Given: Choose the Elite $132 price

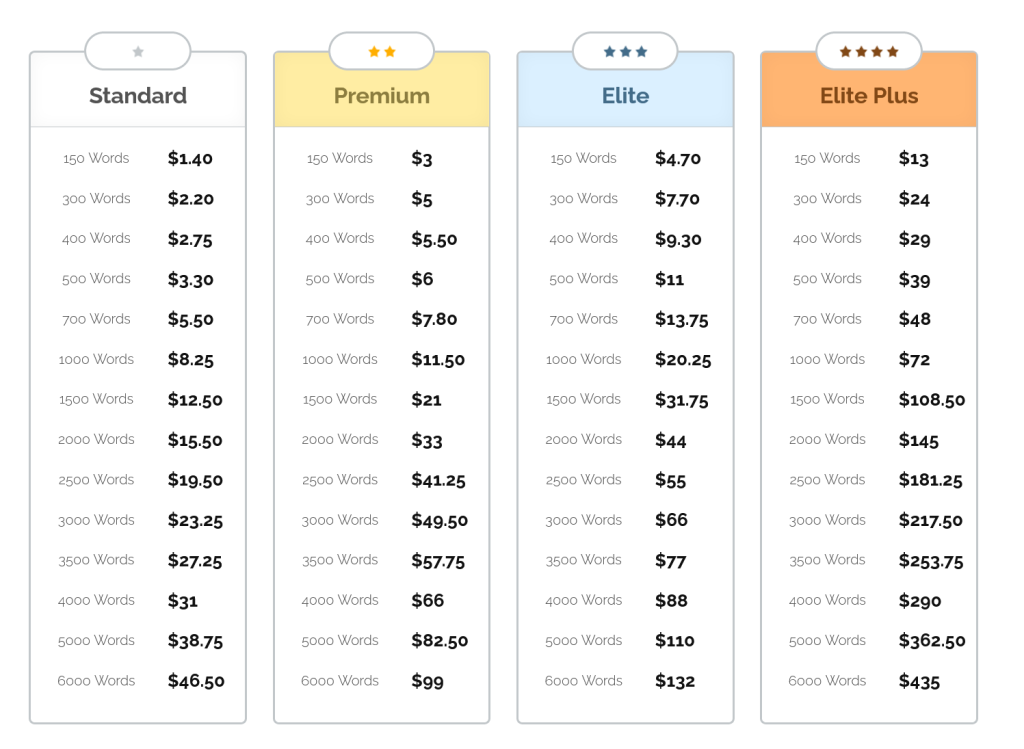Looking at the screenshot, I should (x=675, y=681).
